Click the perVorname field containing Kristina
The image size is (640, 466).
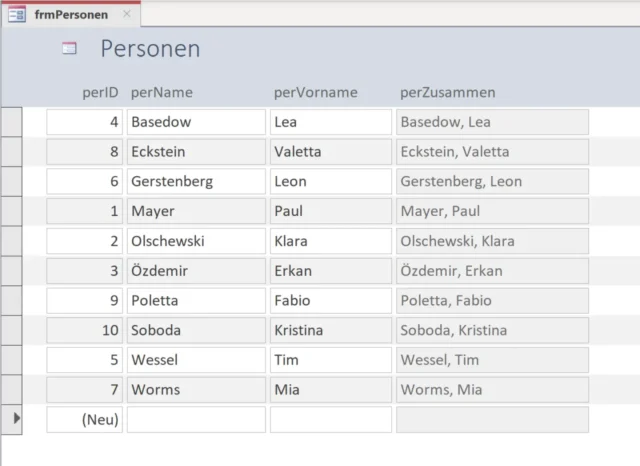tap(330, 330)
